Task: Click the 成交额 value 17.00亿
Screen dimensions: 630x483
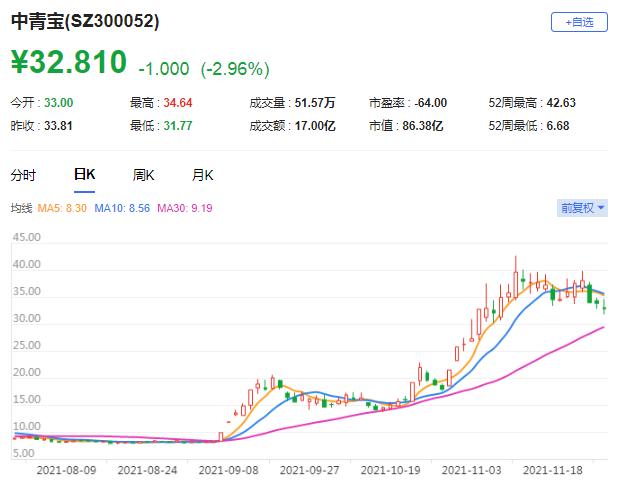Action: 315,126
